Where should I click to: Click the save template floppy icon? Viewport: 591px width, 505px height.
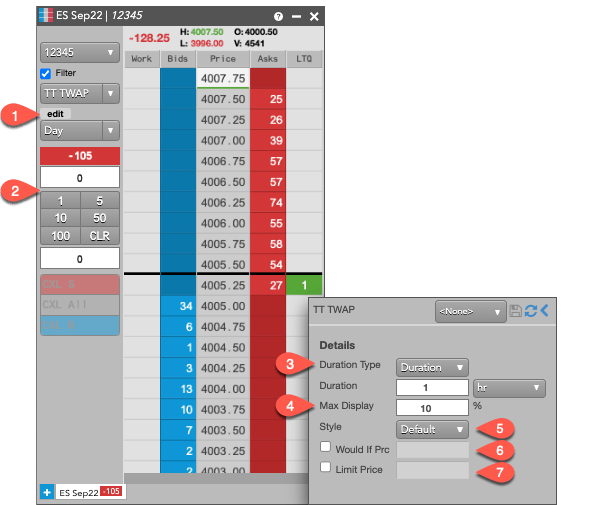click(x=515, y=311)
